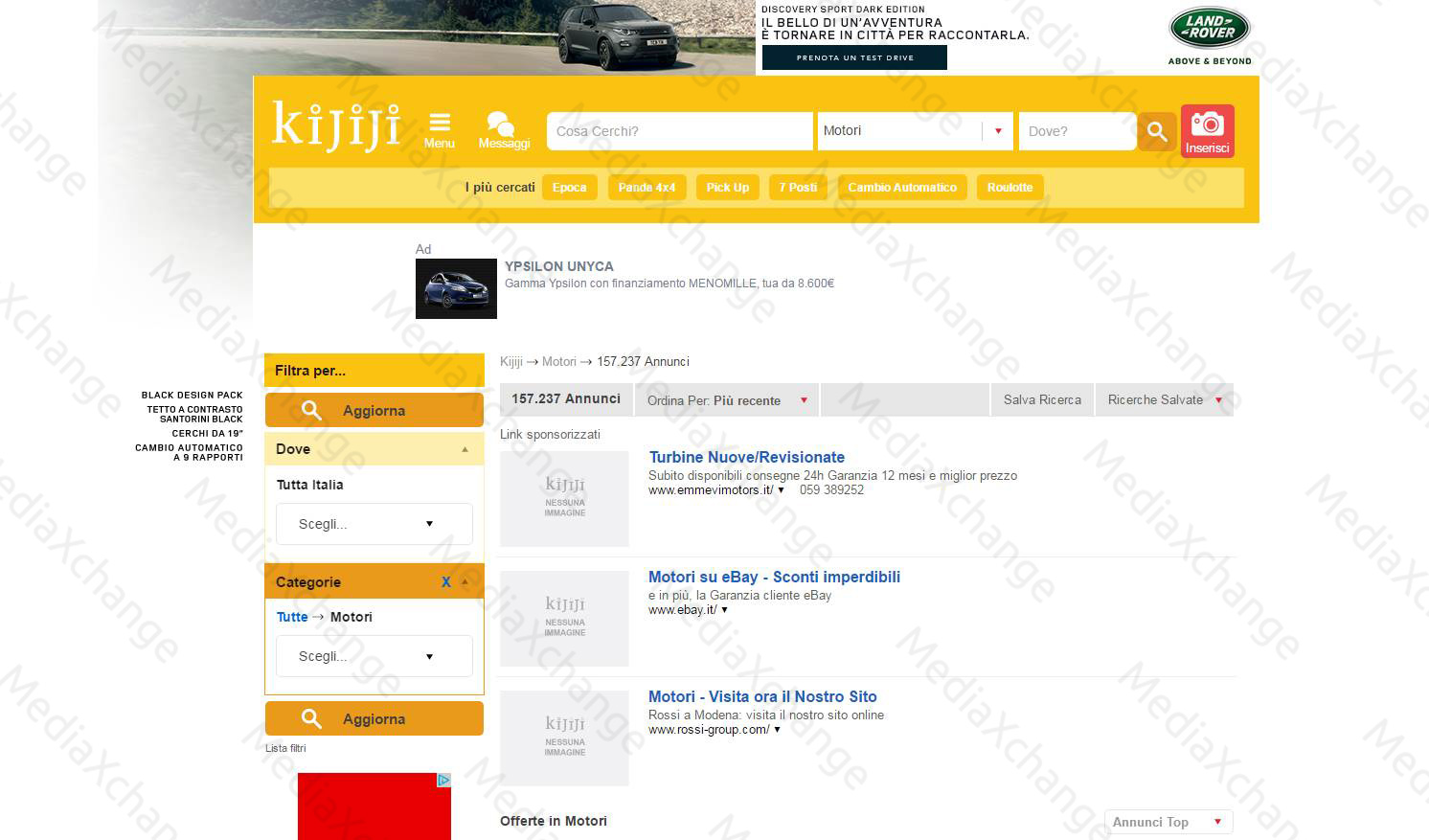Click the www.rossi-group.com URL dropdown arrow
Viewport: 1429px width, 840px height.
coord(777,730)
